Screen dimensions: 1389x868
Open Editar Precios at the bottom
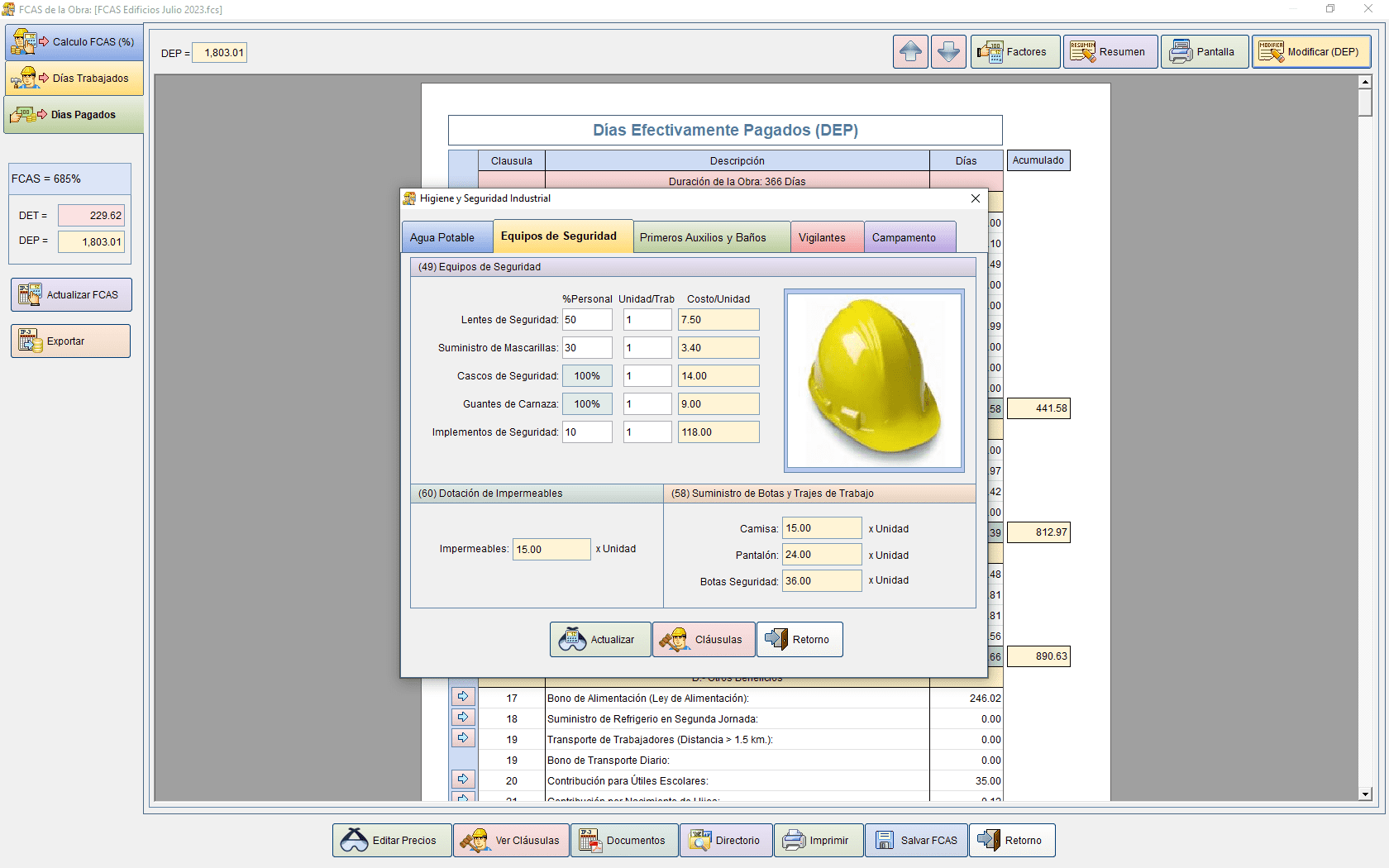392,841
